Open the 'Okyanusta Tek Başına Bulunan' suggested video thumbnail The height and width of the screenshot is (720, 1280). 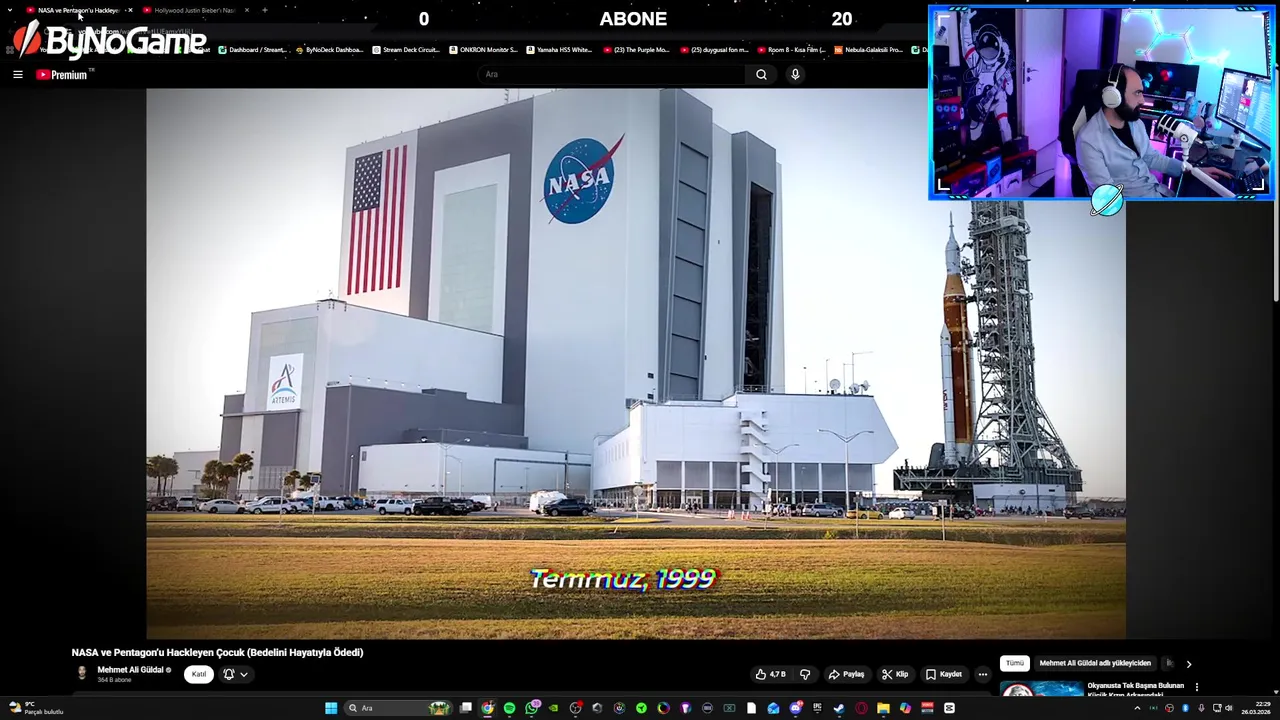[x=1042, y=689]
